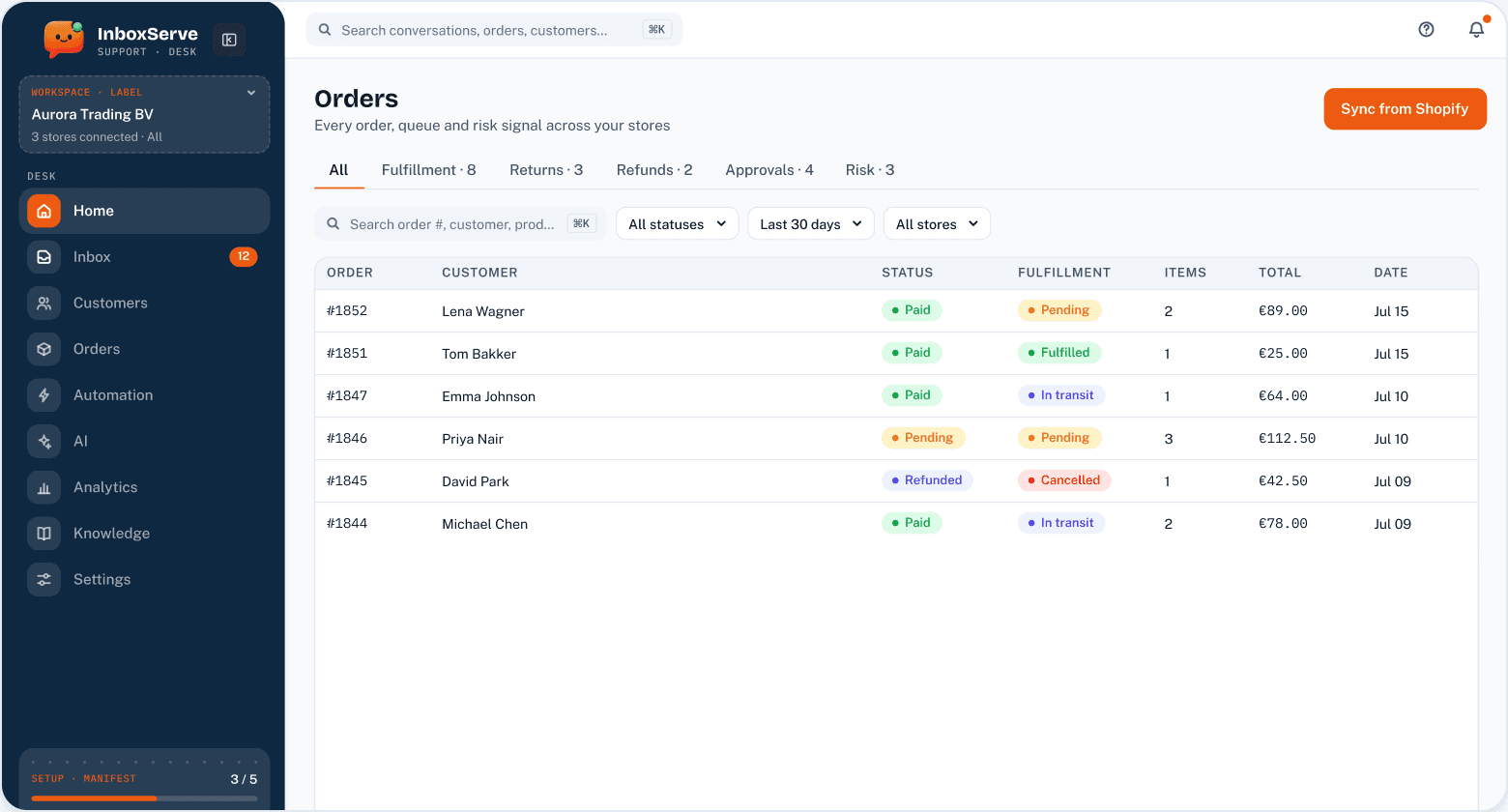Click the order search magnifier icon

[x=333, y=224]
